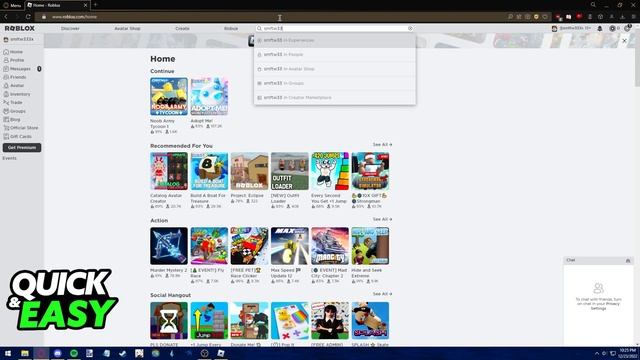Viewport: 640px width, 360px height.
Task: Open the username profile link in the header
Action: click(572, 29)
